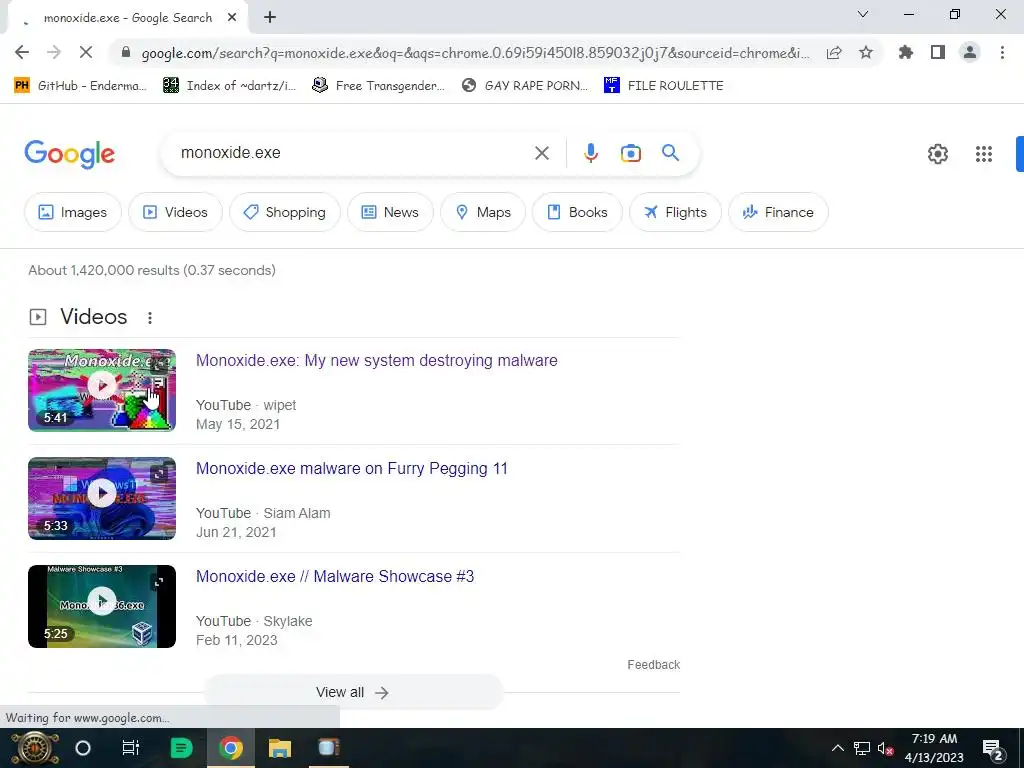This screenshot has height=768, width=1024.
Task: Open the Siam Alam video result link
Action: click(351, 469)
